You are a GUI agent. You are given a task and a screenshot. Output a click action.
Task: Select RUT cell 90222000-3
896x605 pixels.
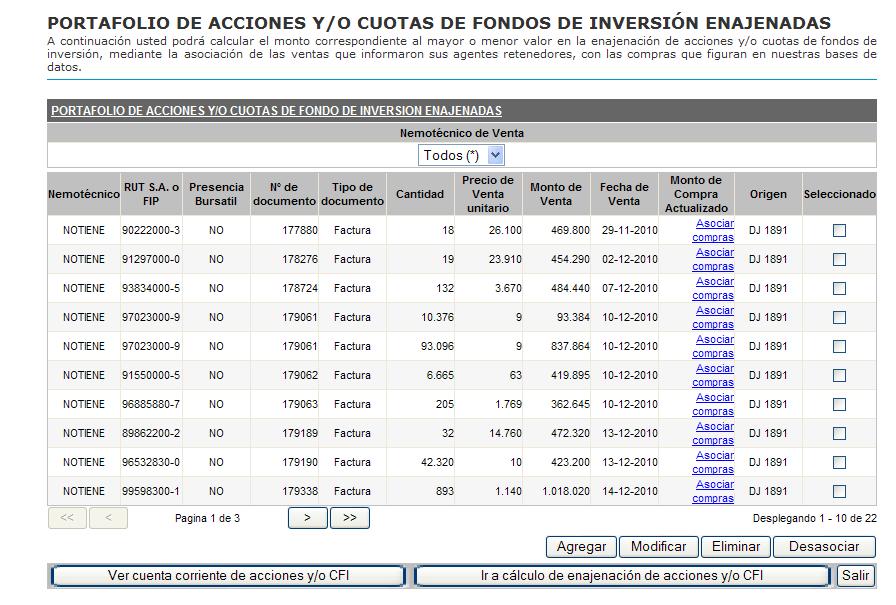pyautogui.click(x=151, y=230)
